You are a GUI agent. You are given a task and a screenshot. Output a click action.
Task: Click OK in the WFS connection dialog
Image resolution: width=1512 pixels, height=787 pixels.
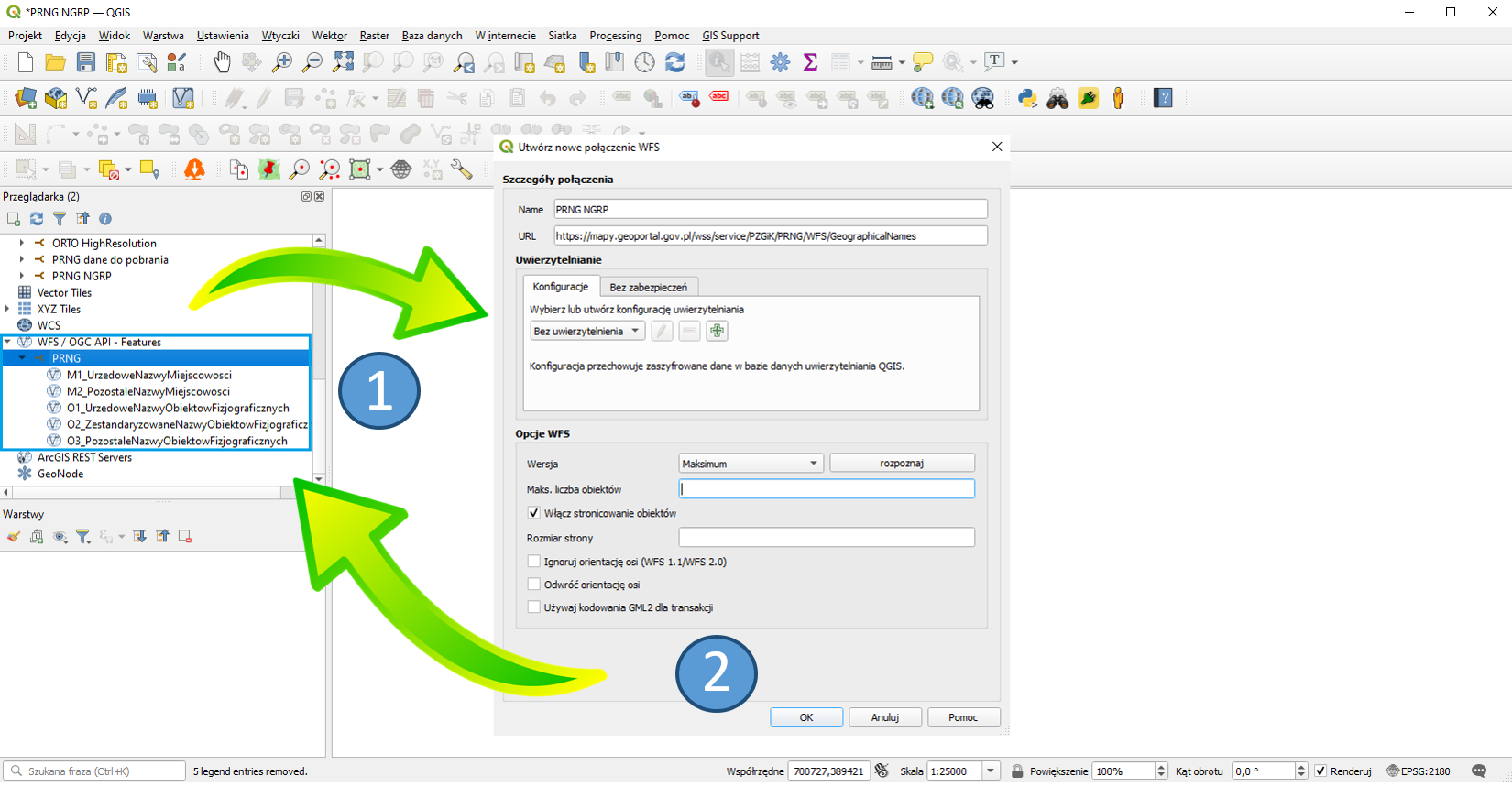point(806,717)
